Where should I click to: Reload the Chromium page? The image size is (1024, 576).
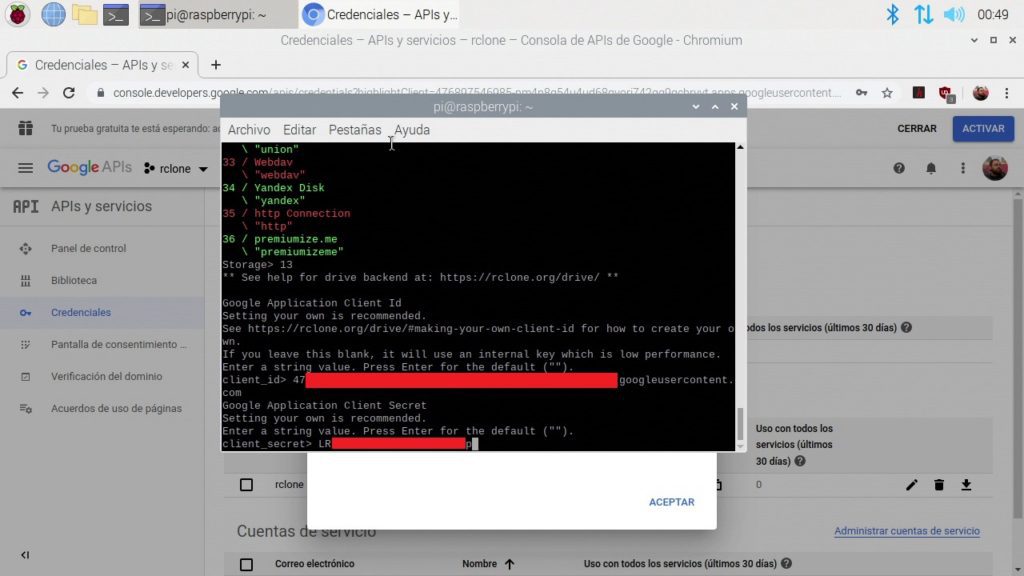69,93
